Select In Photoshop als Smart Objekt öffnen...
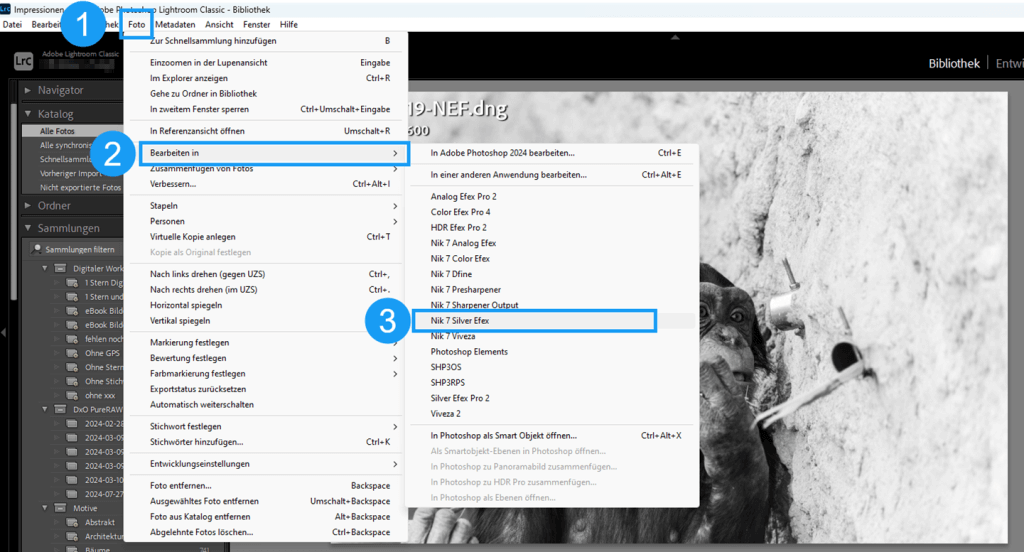The height and width of the screenshot is (552, 1024). click(x=554, y=436)
